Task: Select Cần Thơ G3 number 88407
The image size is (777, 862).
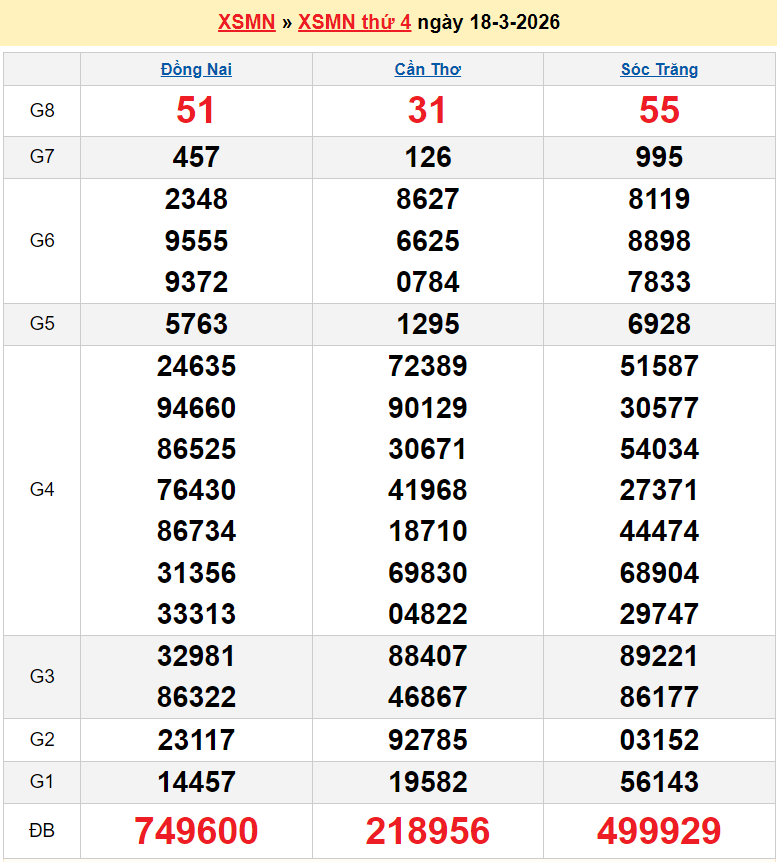Action: coord(427,656)
